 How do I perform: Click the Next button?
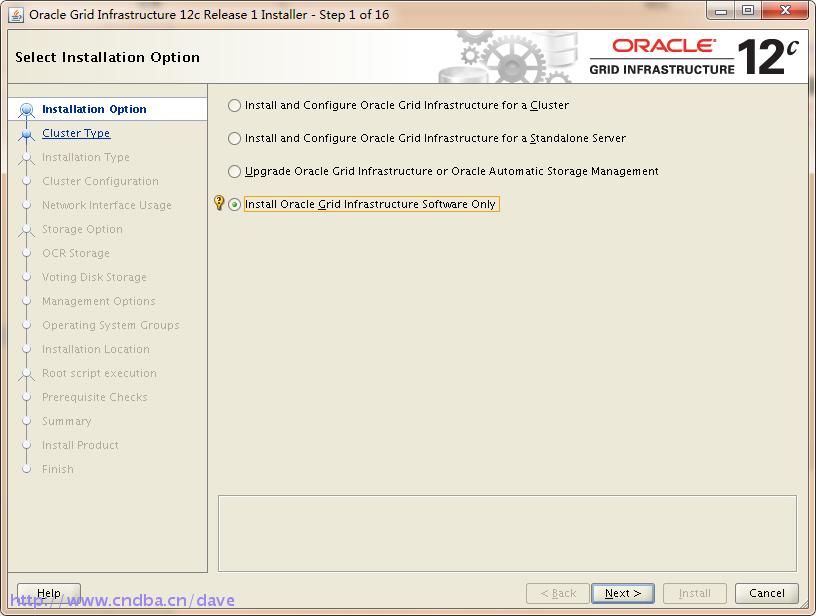(622, 593)
